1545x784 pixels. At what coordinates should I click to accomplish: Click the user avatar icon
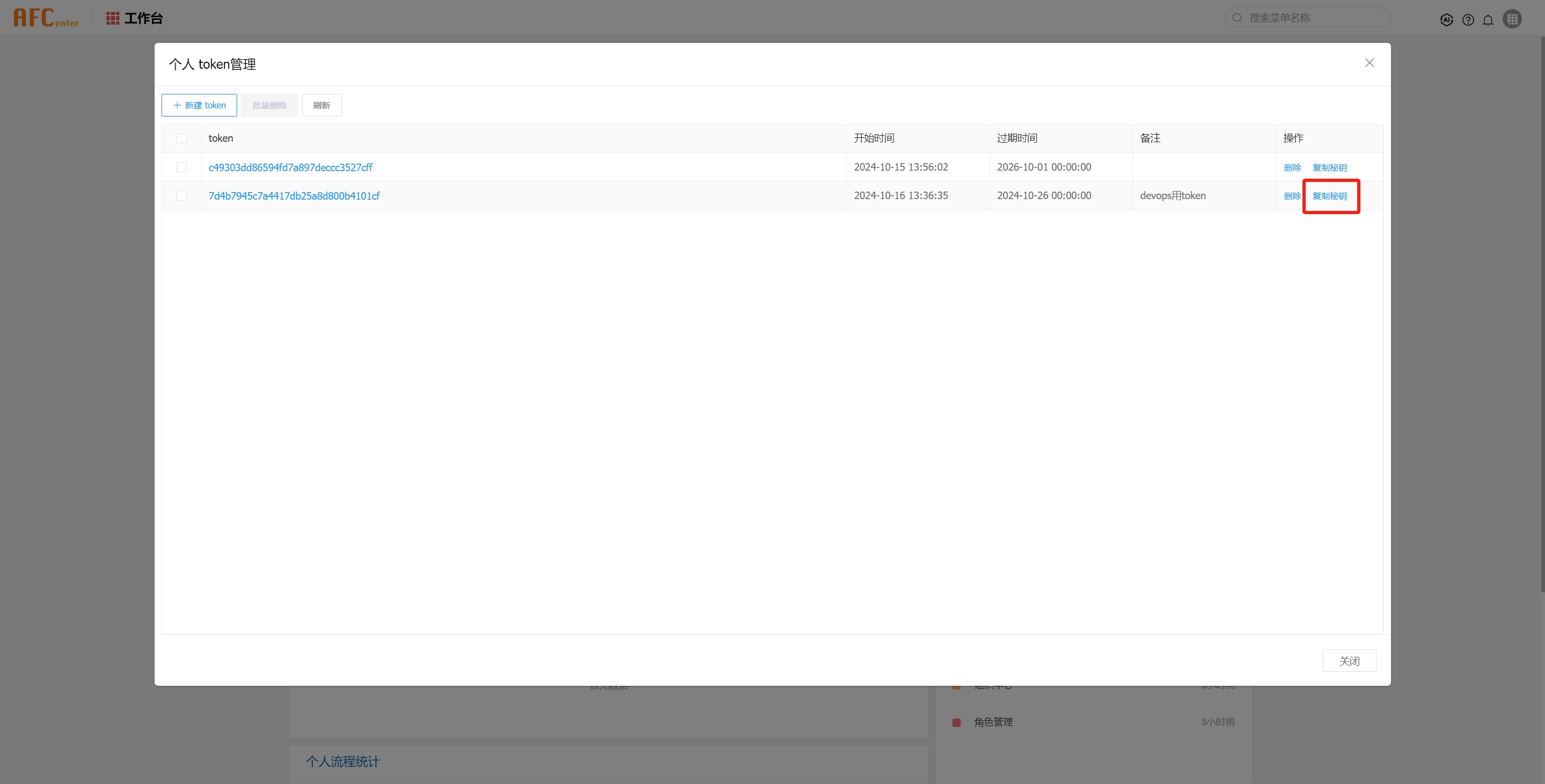(x=1512, y=19)
